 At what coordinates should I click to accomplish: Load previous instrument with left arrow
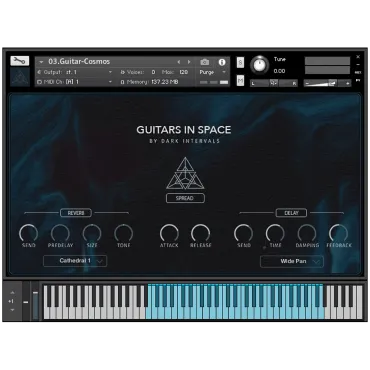tap(179, 62)
